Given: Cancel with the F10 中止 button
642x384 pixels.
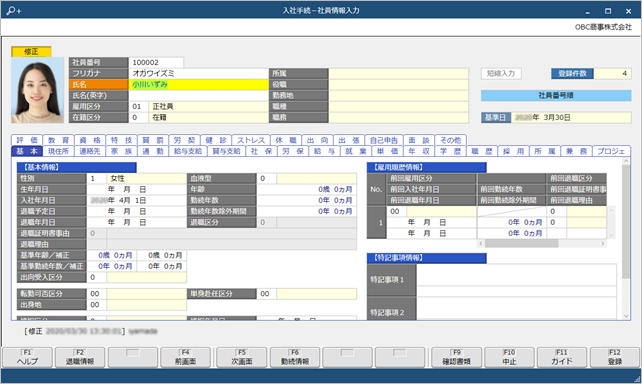Looking at the screenshot, I should tap(509, 357).
